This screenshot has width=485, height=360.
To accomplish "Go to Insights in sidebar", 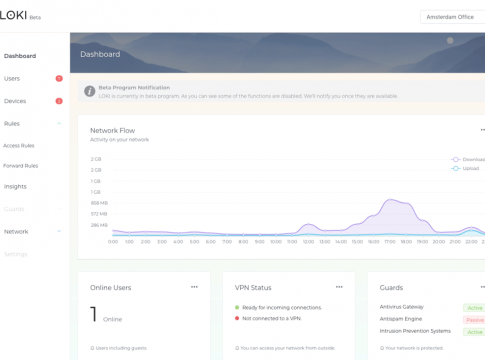I will click(15, 187).
